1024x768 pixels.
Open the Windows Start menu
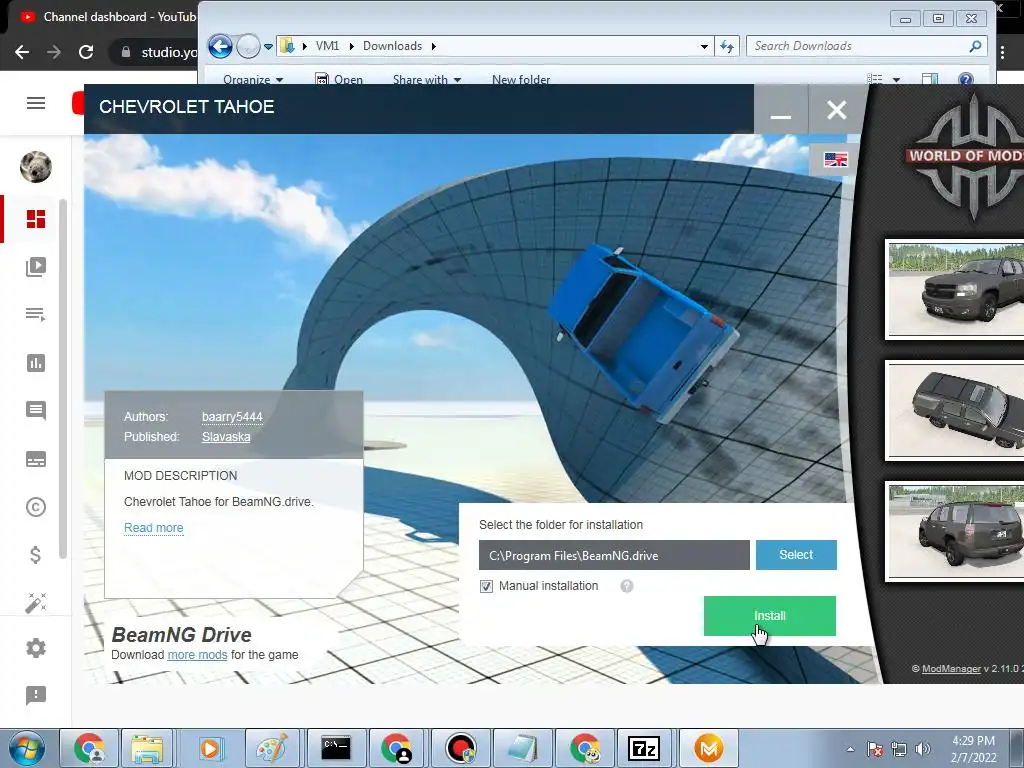[27, 748]
